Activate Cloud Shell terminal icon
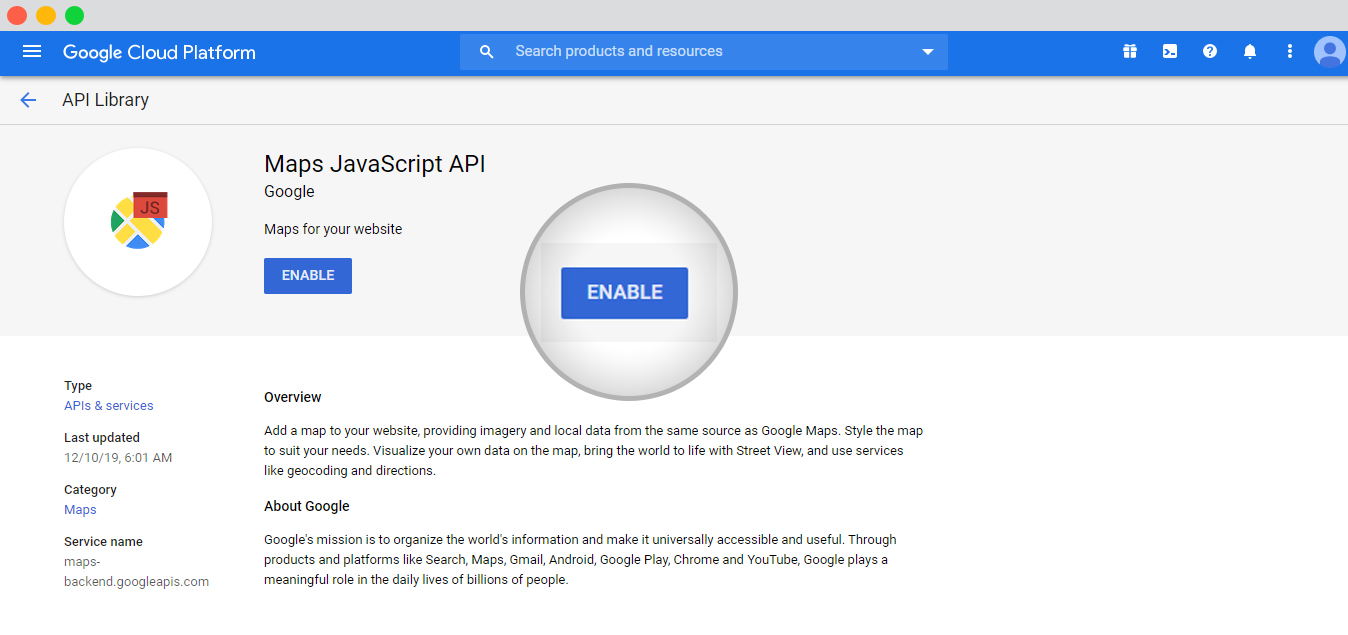This screenshot has height=635, width=1348. [x=1170, y=51]
